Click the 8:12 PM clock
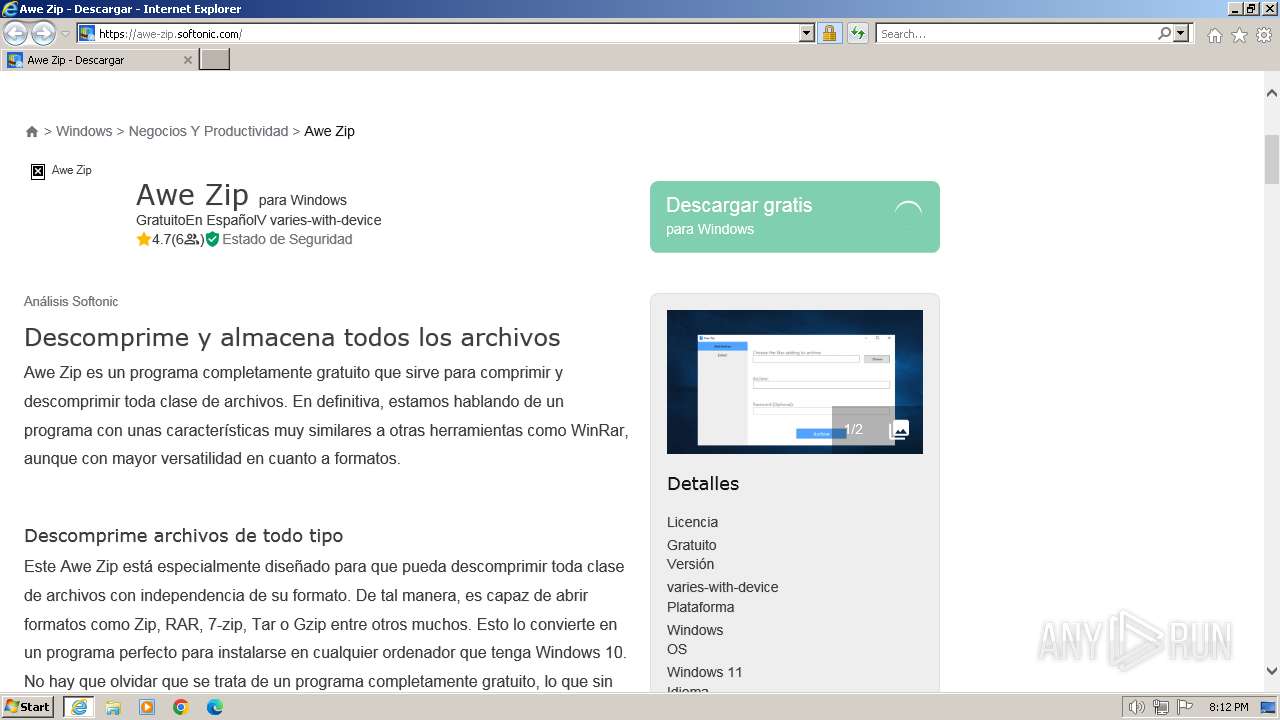The image size is (1280, 720). (x=1228, y=707)
